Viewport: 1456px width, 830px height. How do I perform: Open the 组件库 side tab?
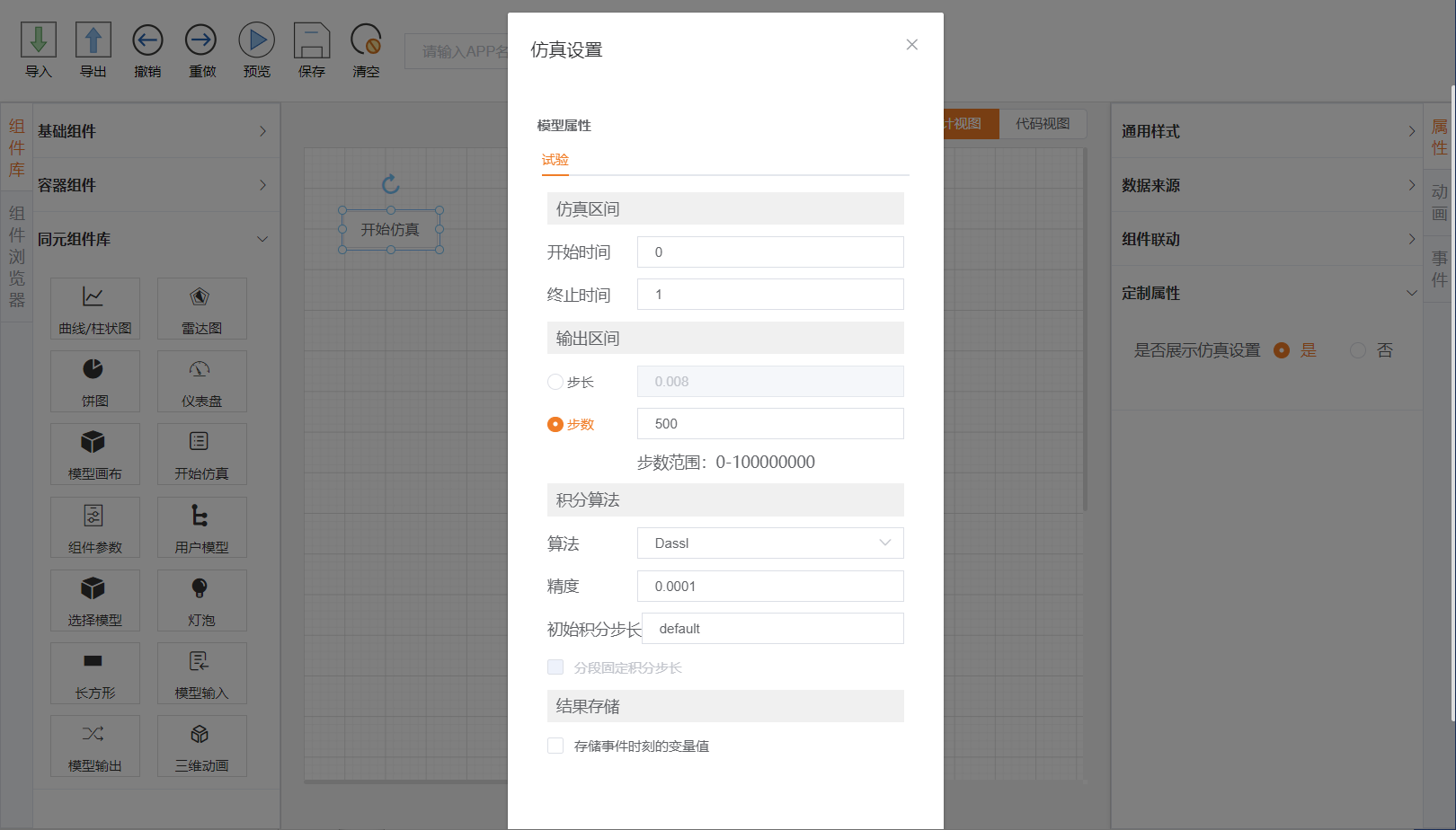click(x=16, y=148)
